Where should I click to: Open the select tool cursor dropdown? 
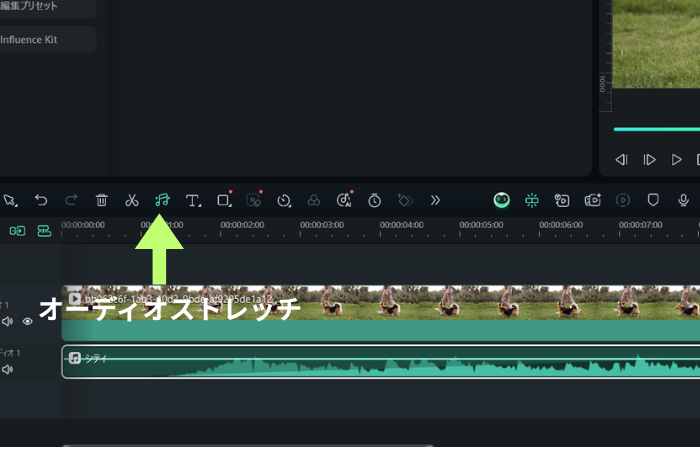pos(10,200)
